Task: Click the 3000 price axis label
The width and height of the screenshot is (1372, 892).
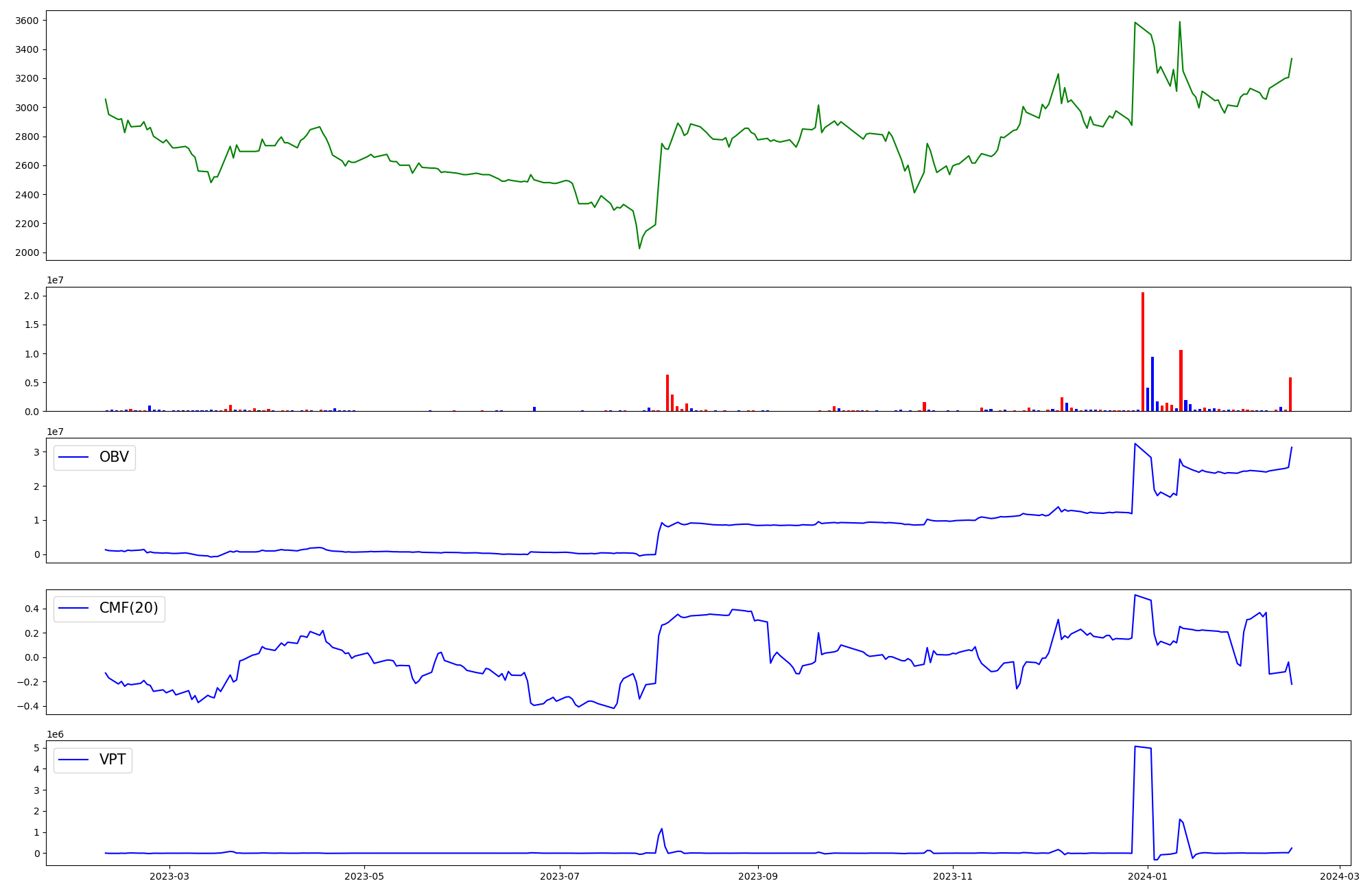Action: (x=27, y=108)
